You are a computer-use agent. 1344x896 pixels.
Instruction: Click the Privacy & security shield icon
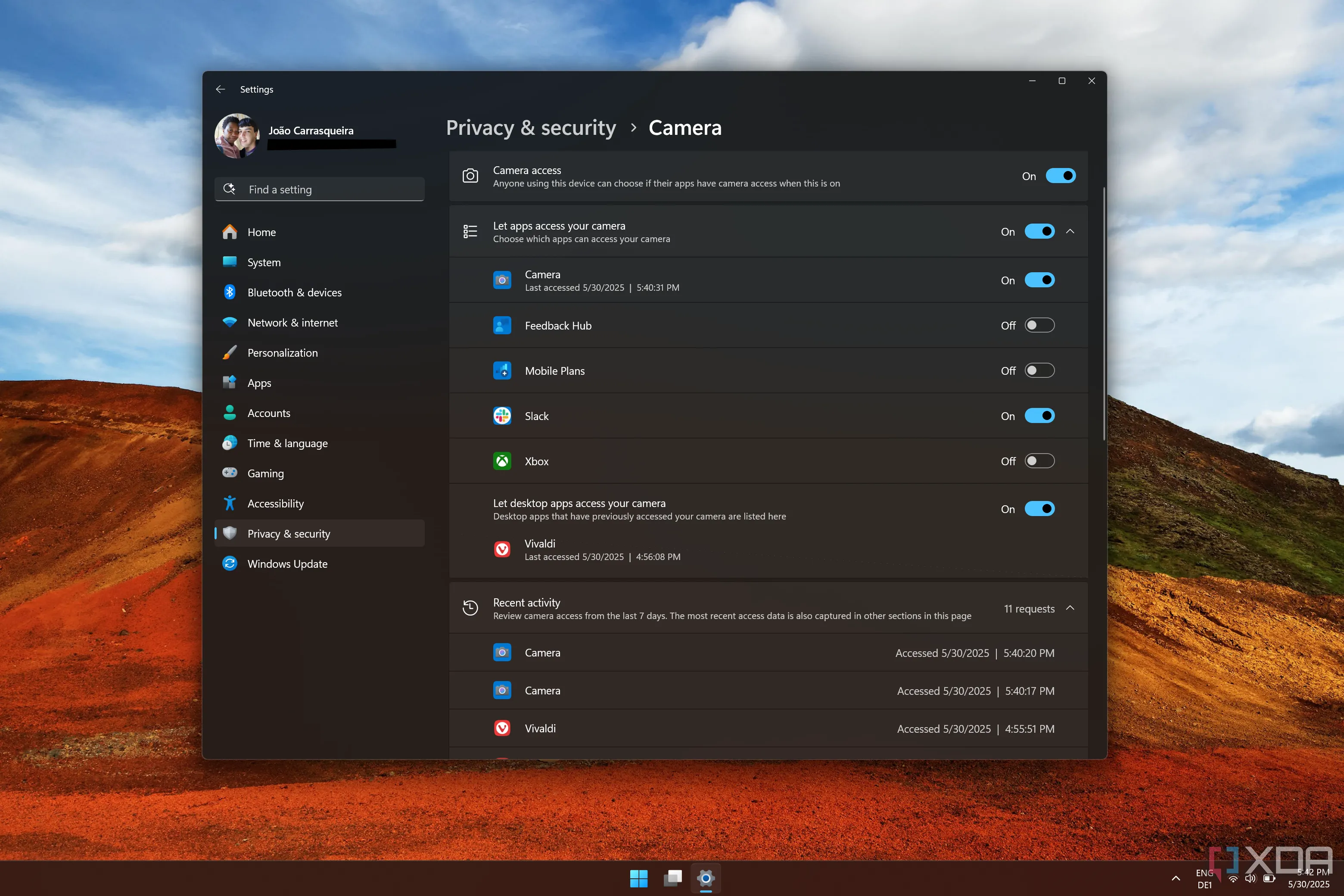pyautogui.click(x=230, y=533)
